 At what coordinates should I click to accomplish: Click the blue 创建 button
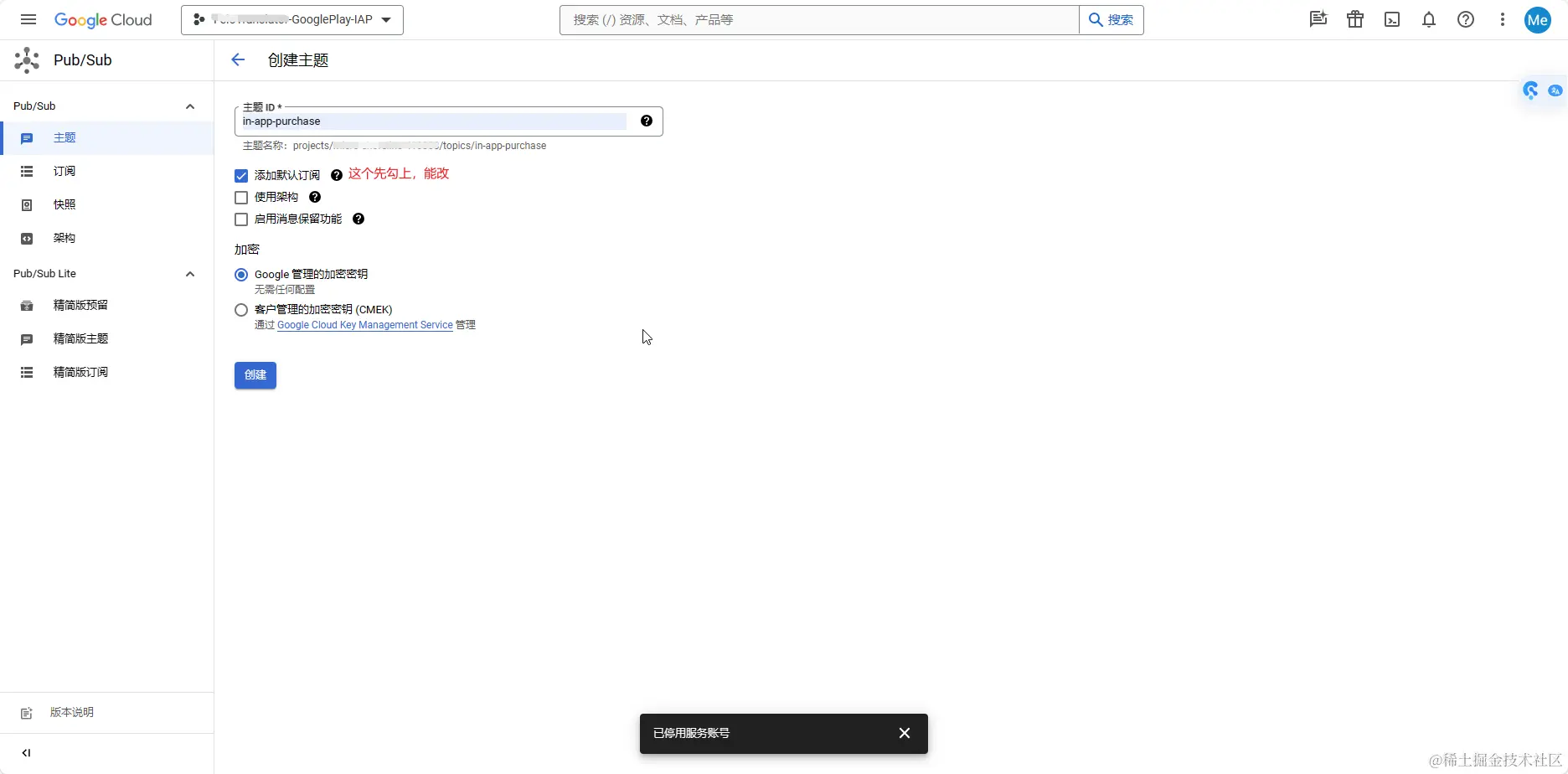click(x=255, y=375)
